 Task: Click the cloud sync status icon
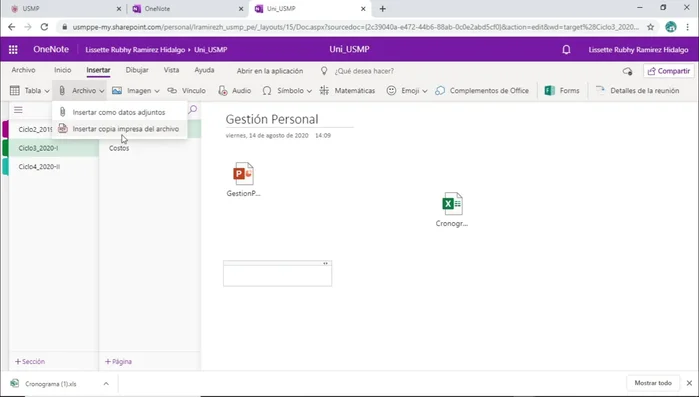click(627, 71)
